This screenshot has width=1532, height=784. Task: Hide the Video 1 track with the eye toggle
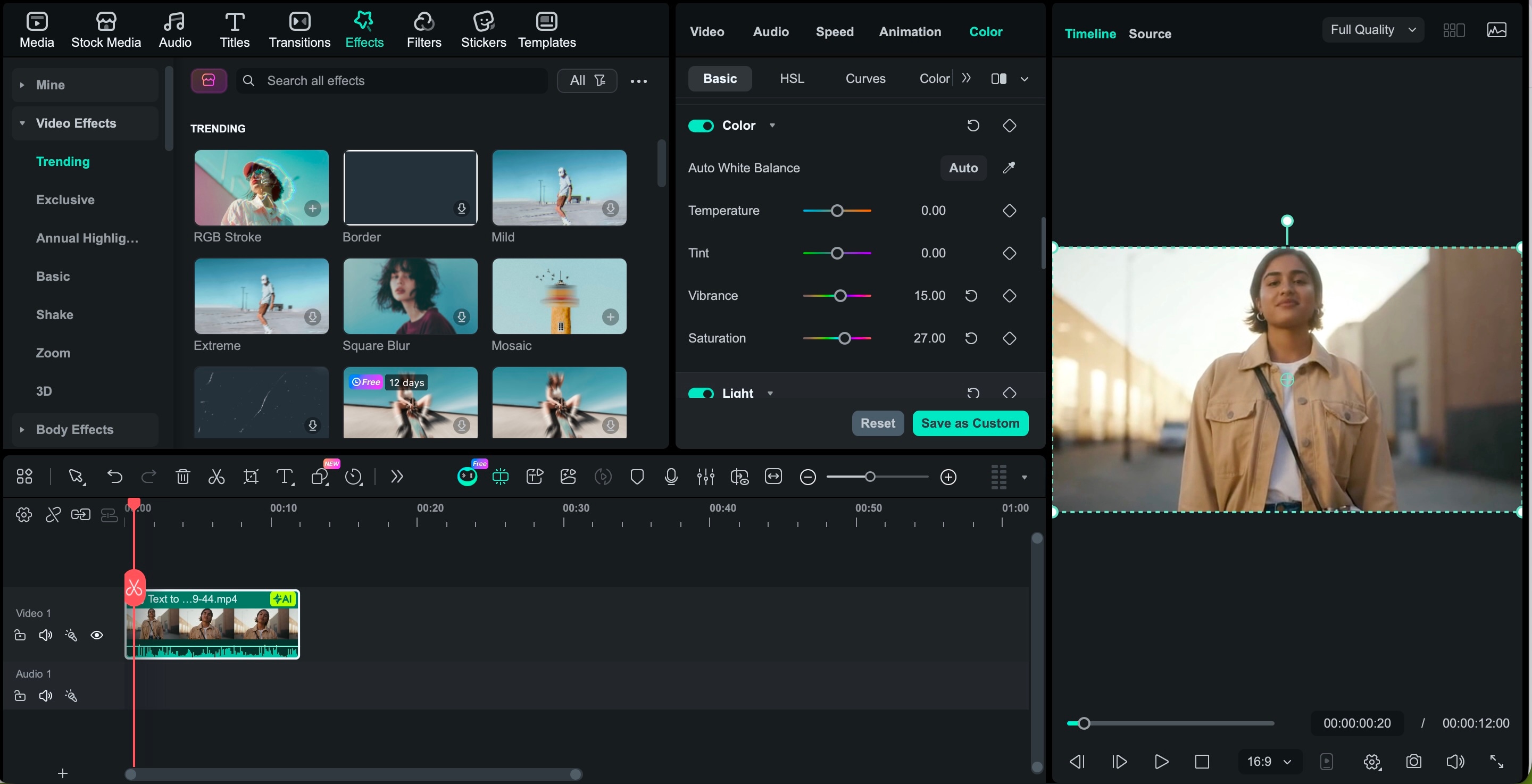tap(97, 635)
